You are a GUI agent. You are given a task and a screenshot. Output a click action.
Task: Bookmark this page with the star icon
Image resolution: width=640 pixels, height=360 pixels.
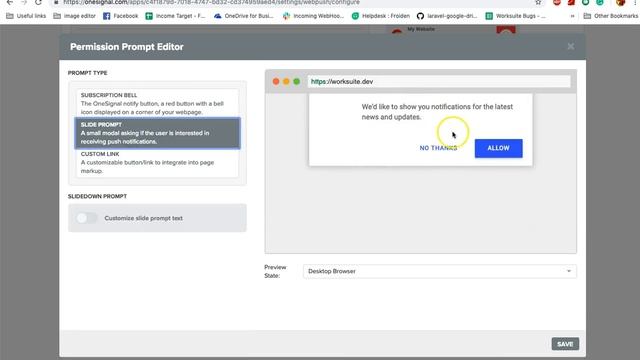538,2
